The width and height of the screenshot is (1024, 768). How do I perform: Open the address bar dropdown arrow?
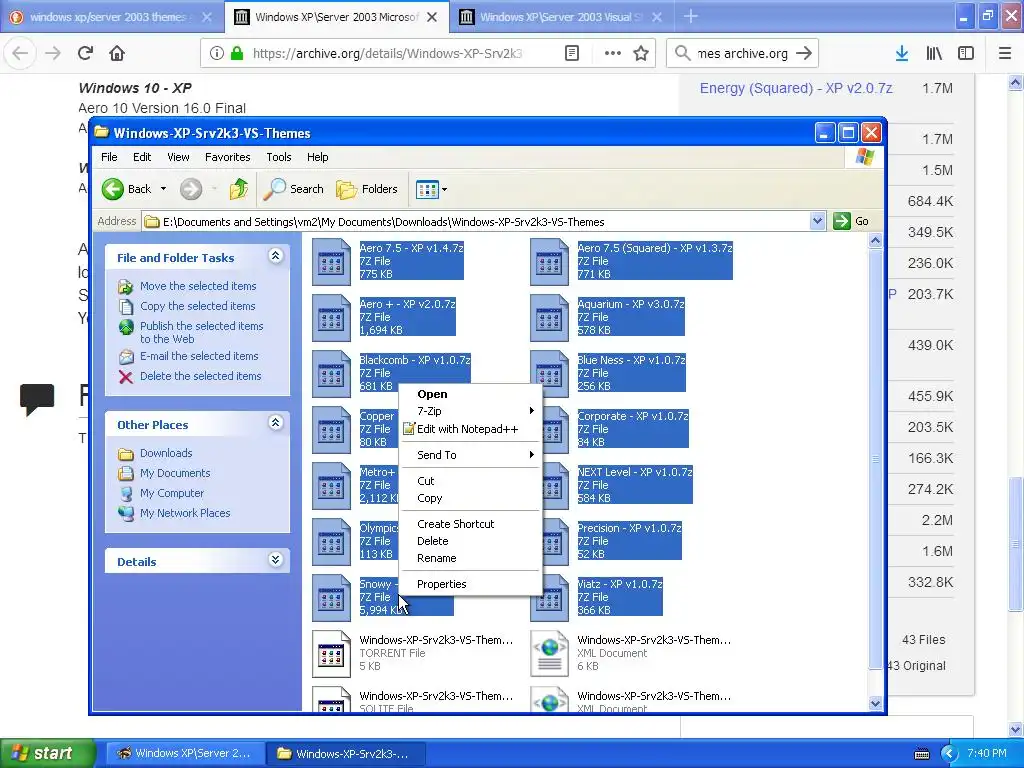[817, 221]
